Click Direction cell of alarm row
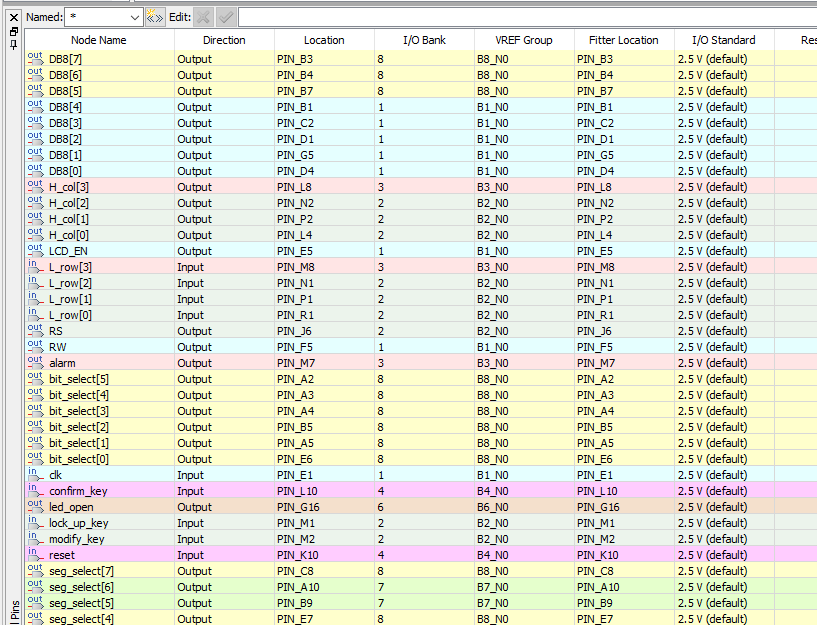Viewport: 817px width, 625px height. coord(224,363)
